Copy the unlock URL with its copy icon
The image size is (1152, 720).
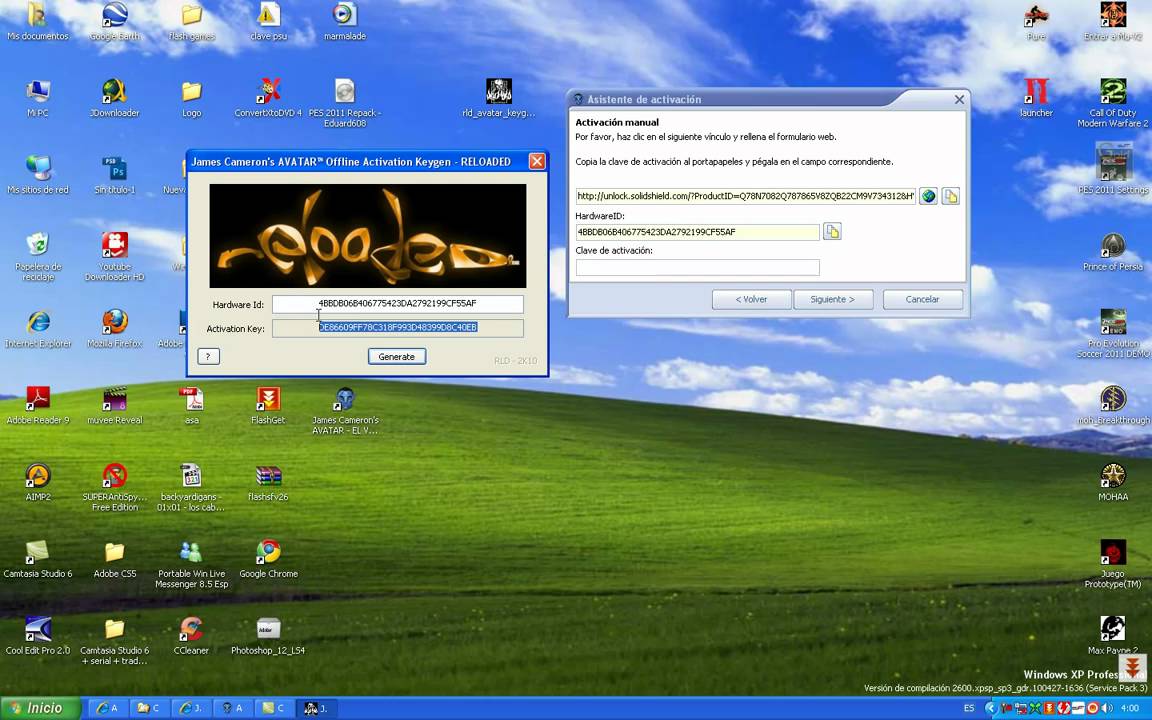click(951, 196)
